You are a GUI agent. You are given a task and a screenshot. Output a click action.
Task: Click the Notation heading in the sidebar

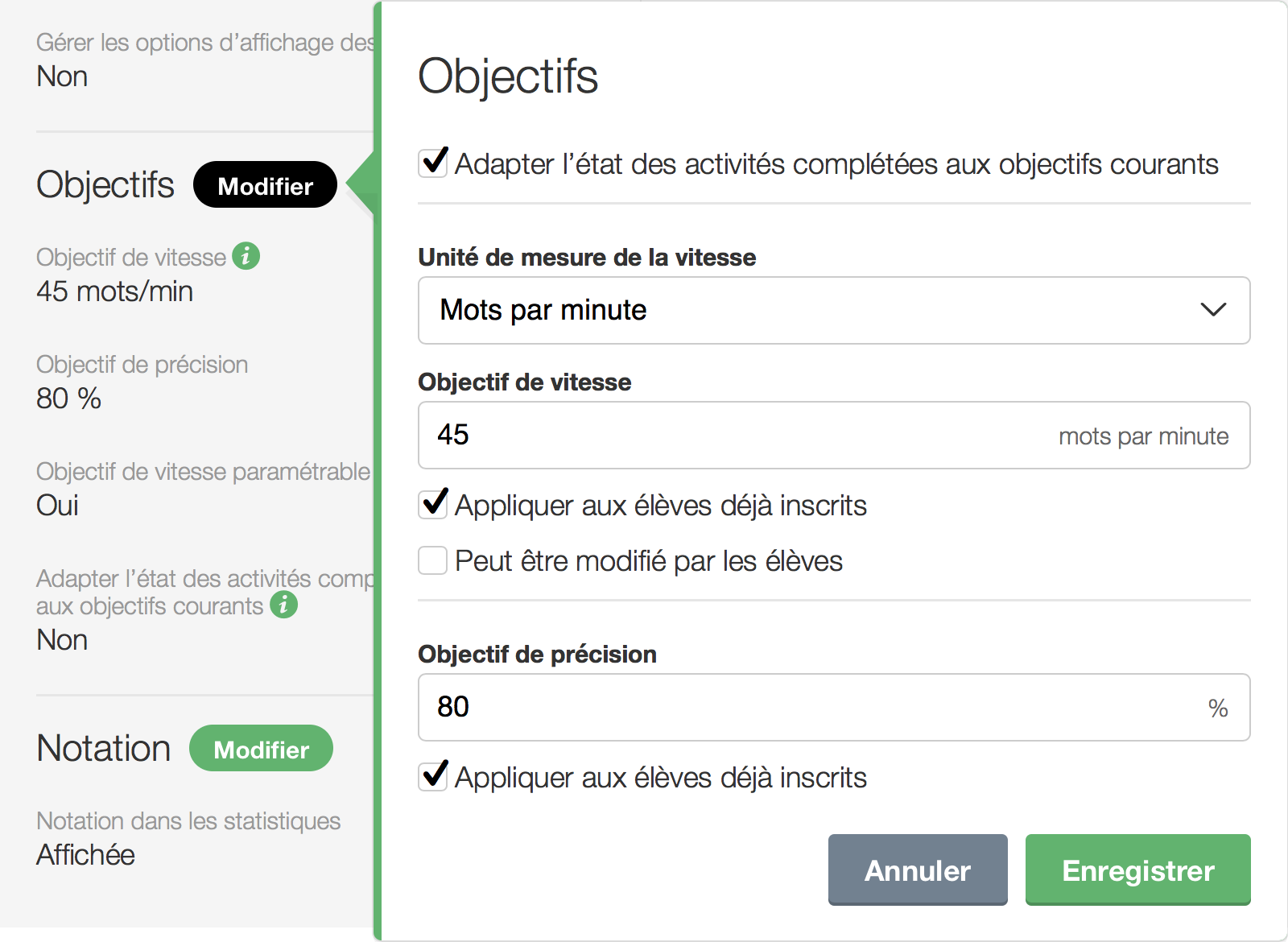point(104,749)
